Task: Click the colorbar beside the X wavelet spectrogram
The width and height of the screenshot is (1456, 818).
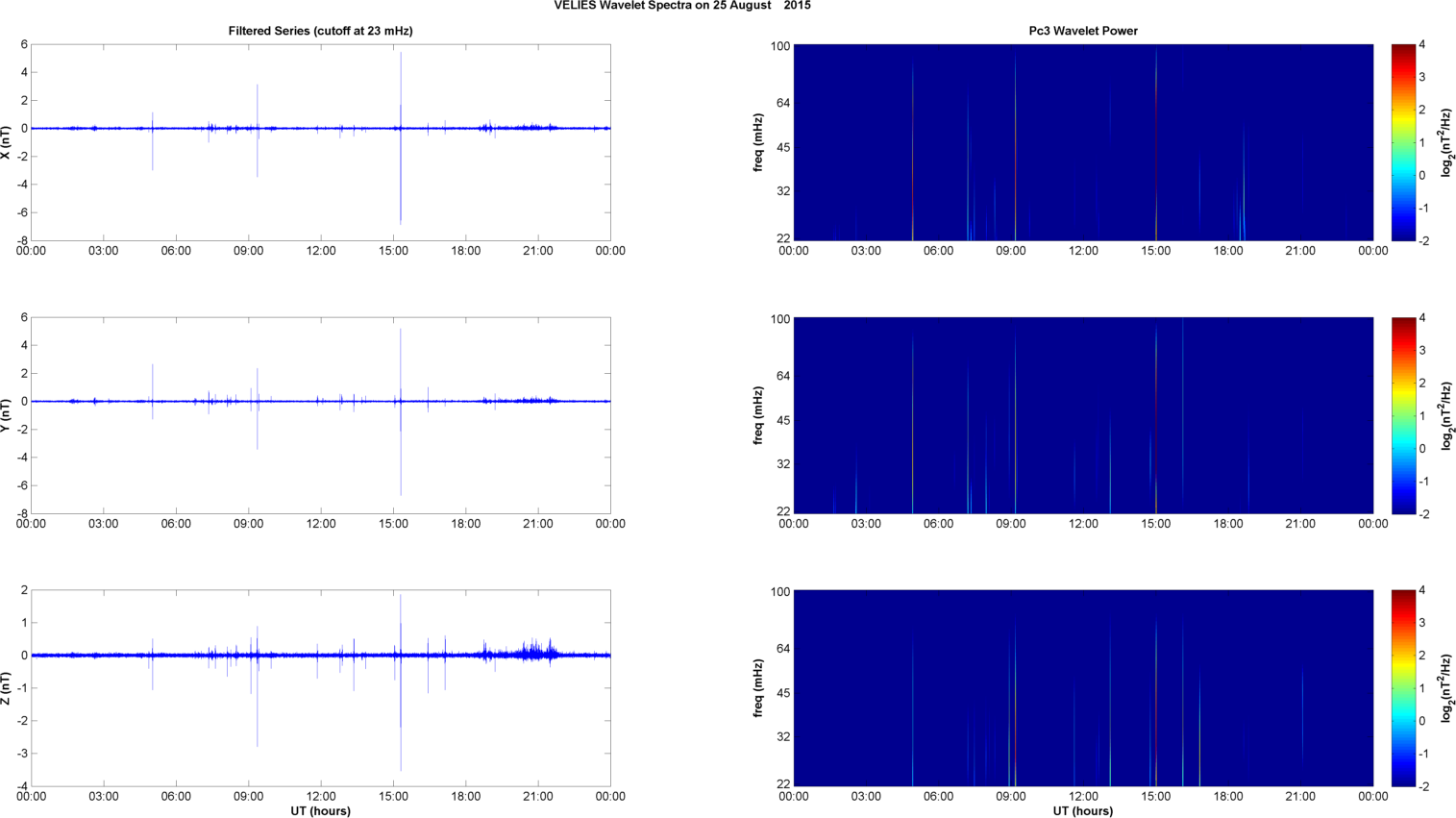Action: 1403,142
